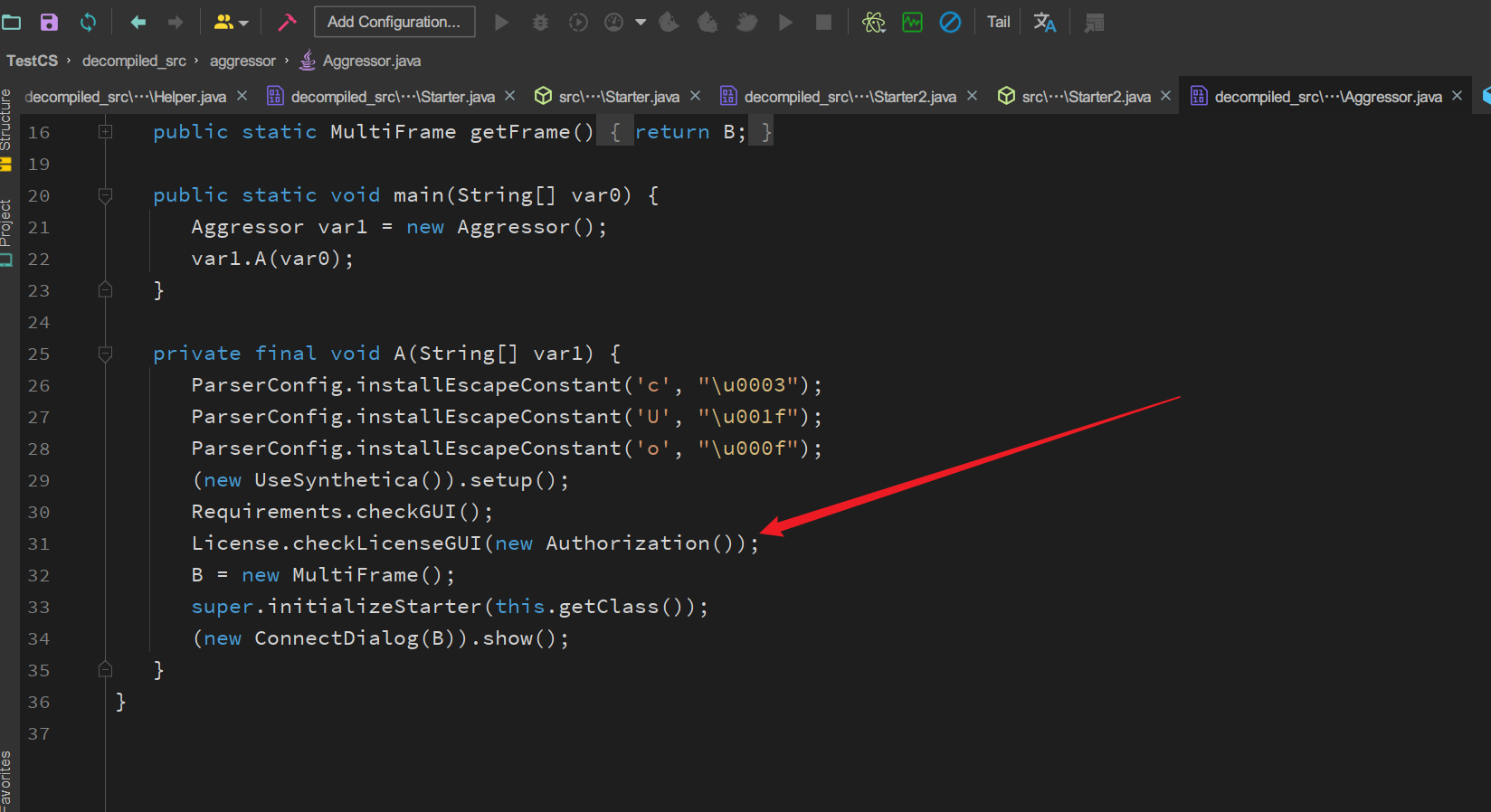
Task: Collapse main method at line 20
Action: point(105,195)
